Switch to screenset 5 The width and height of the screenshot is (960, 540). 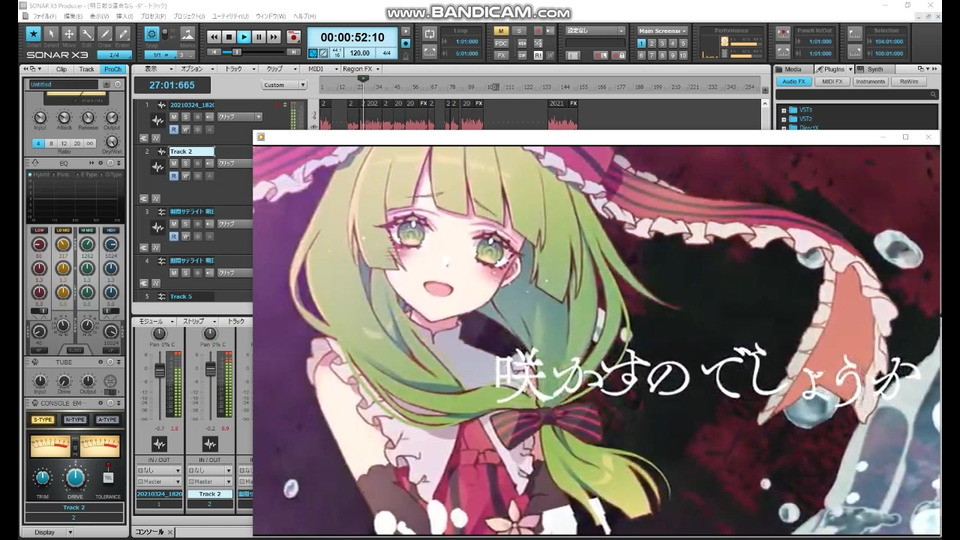click(x=683, y=43)
